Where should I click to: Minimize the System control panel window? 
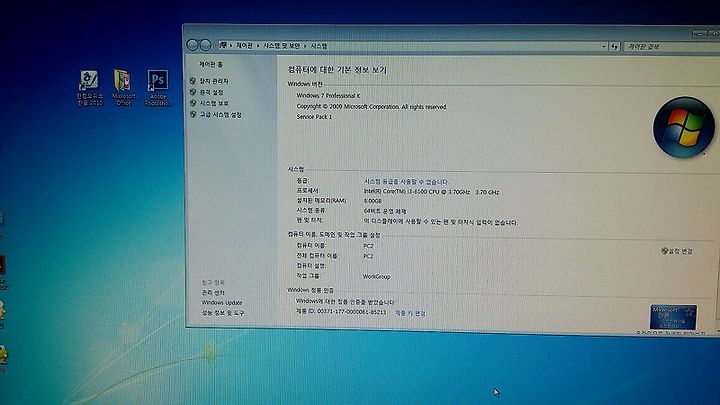(x=699, y=34)
